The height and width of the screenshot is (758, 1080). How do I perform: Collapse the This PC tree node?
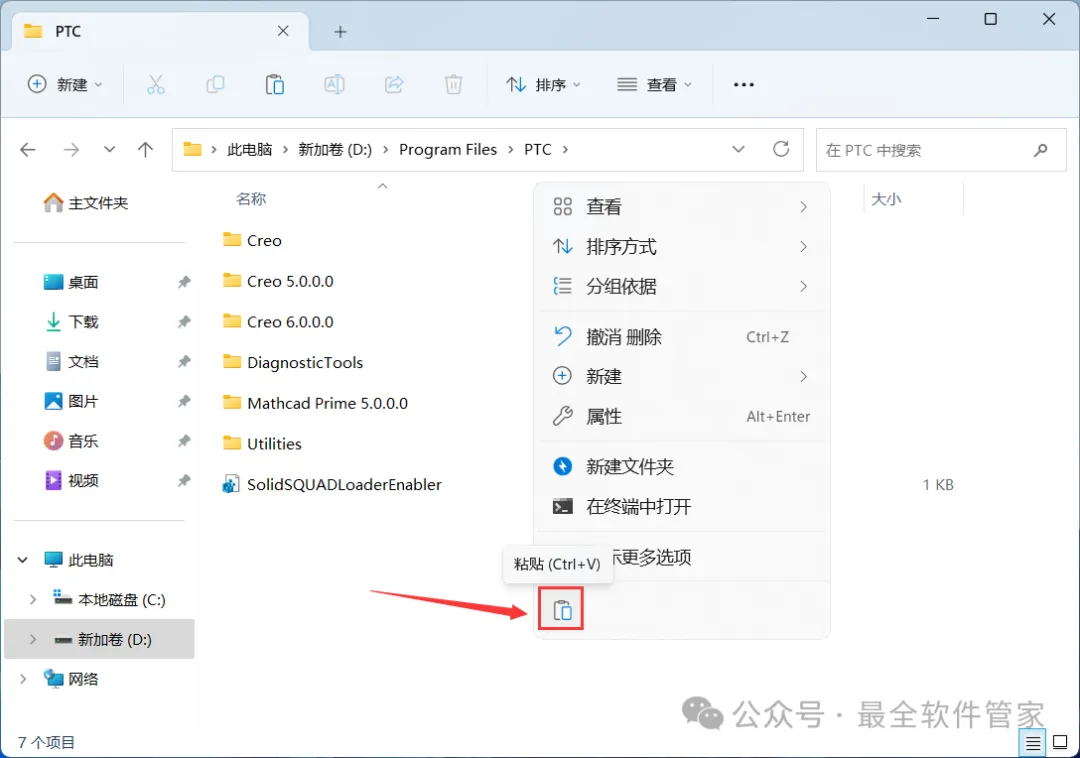pyautogui.click(x=23, y=560)
